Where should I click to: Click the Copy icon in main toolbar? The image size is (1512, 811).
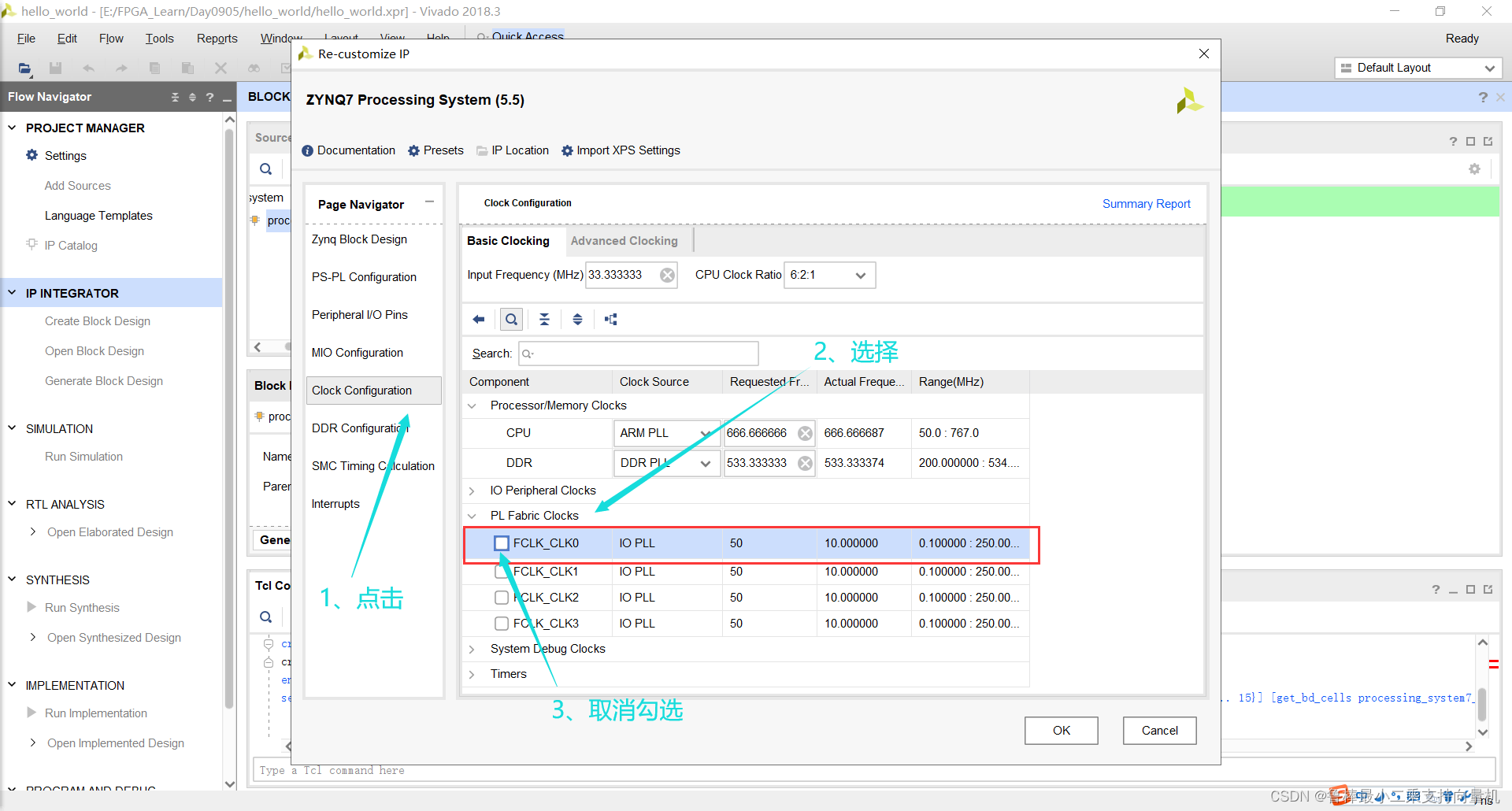point(154,69)
